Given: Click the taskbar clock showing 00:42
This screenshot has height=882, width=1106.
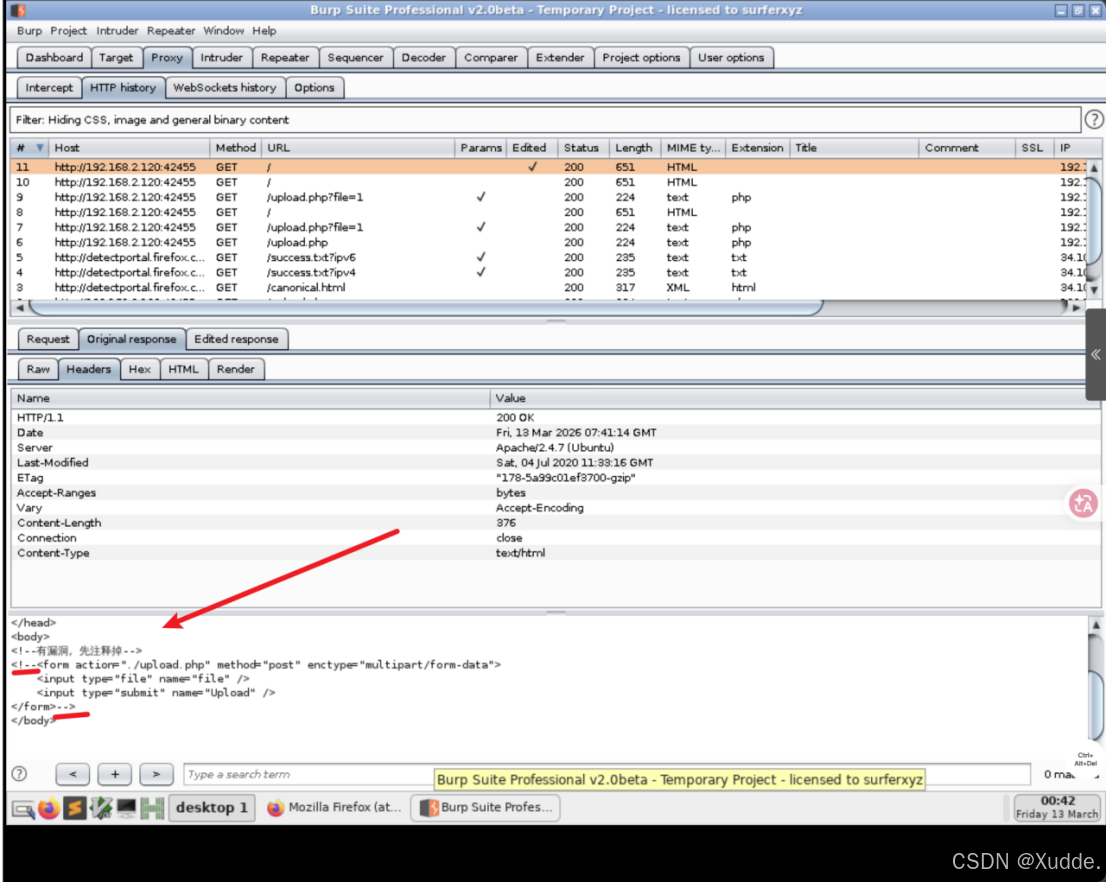Looking at the screenshot, I should pyautogui.click(x=1057, y=807).
